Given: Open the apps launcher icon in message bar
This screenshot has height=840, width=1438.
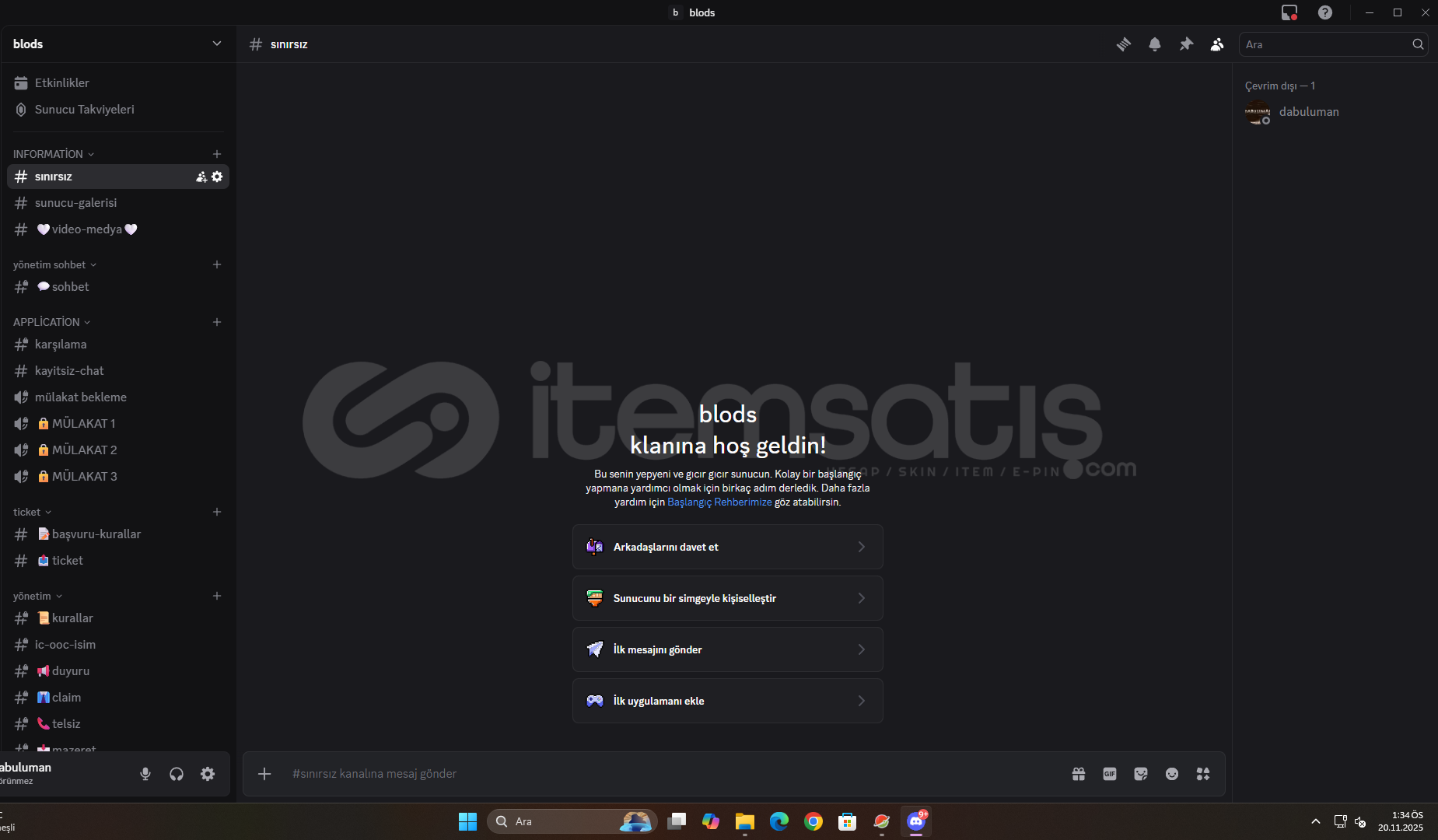Looking at the screenshot, I should (x=1203, y=774).
